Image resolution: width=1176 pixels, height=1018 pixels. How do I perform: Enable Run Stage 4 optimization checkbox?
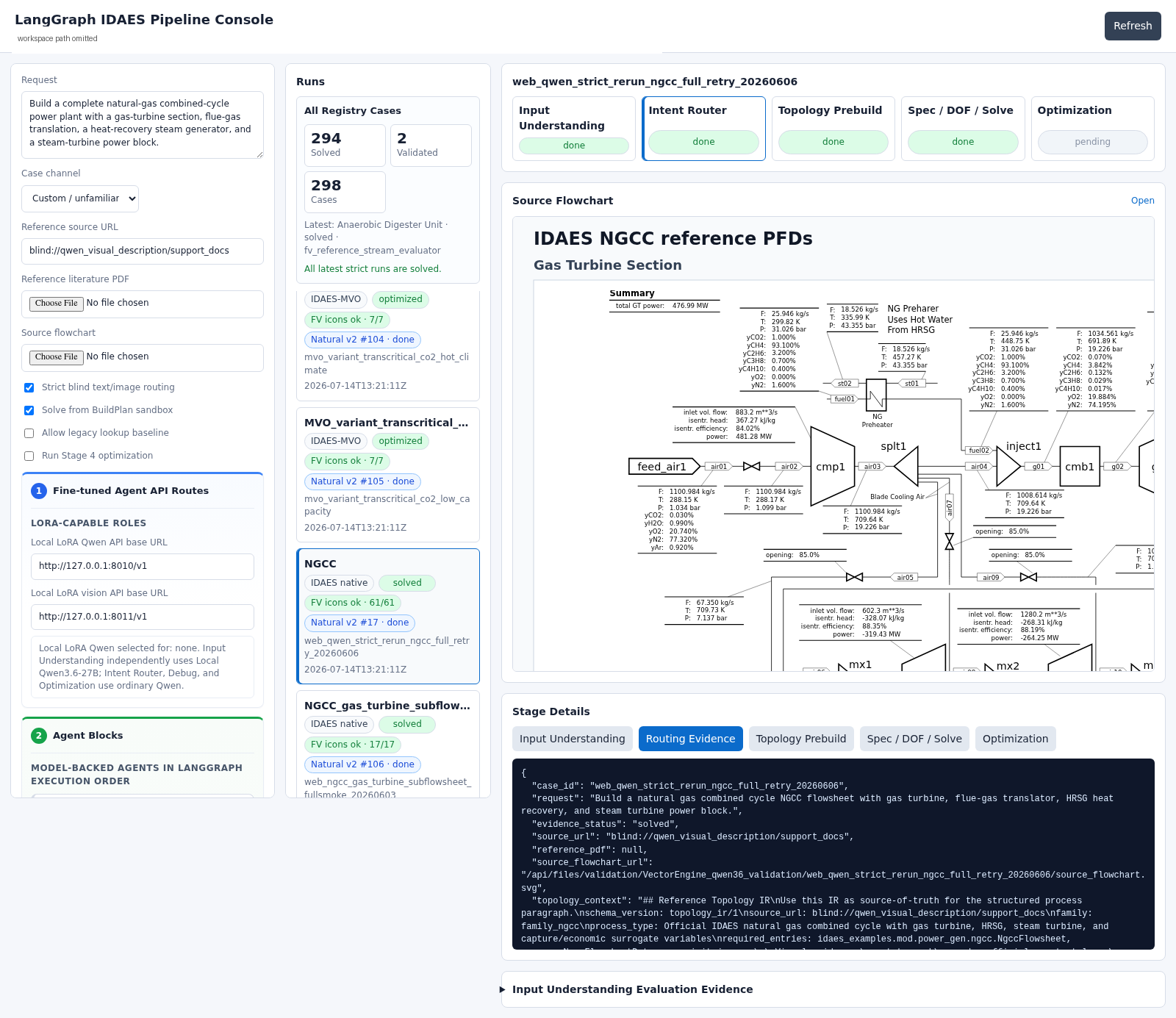29,456
